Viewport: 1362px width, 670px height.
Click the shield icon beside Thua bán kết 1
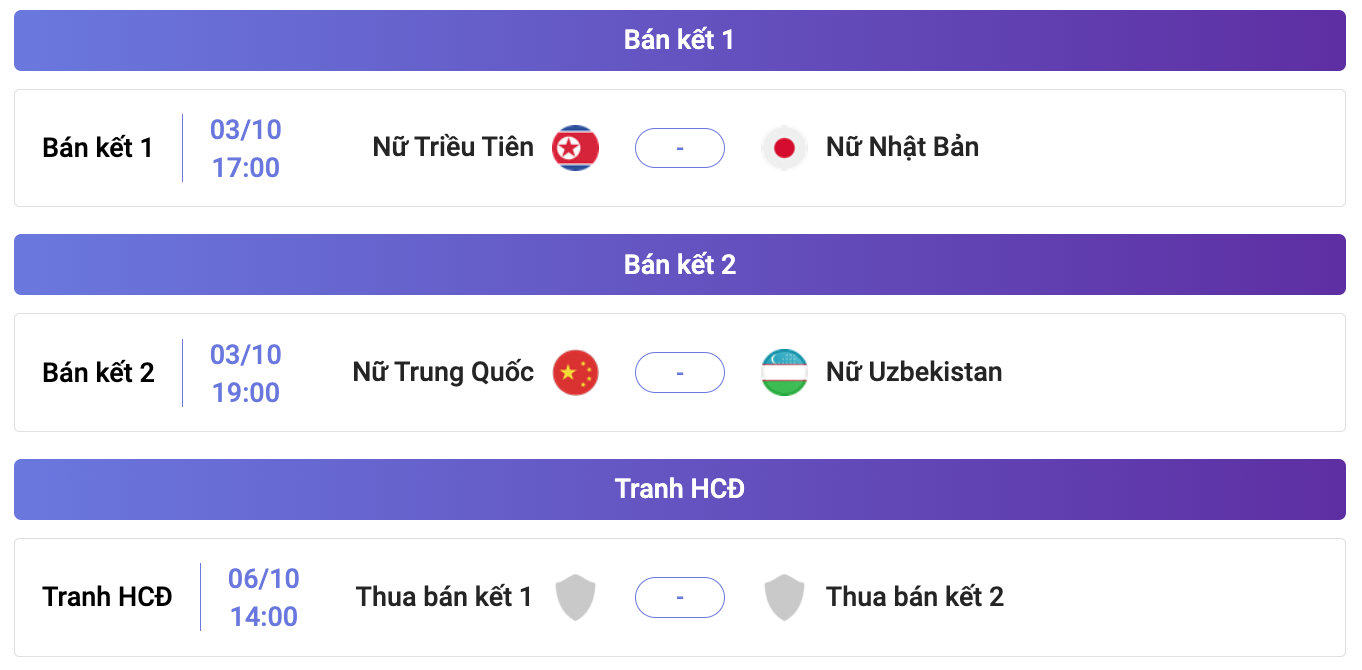pyautogui.click(x=576, y=597)
